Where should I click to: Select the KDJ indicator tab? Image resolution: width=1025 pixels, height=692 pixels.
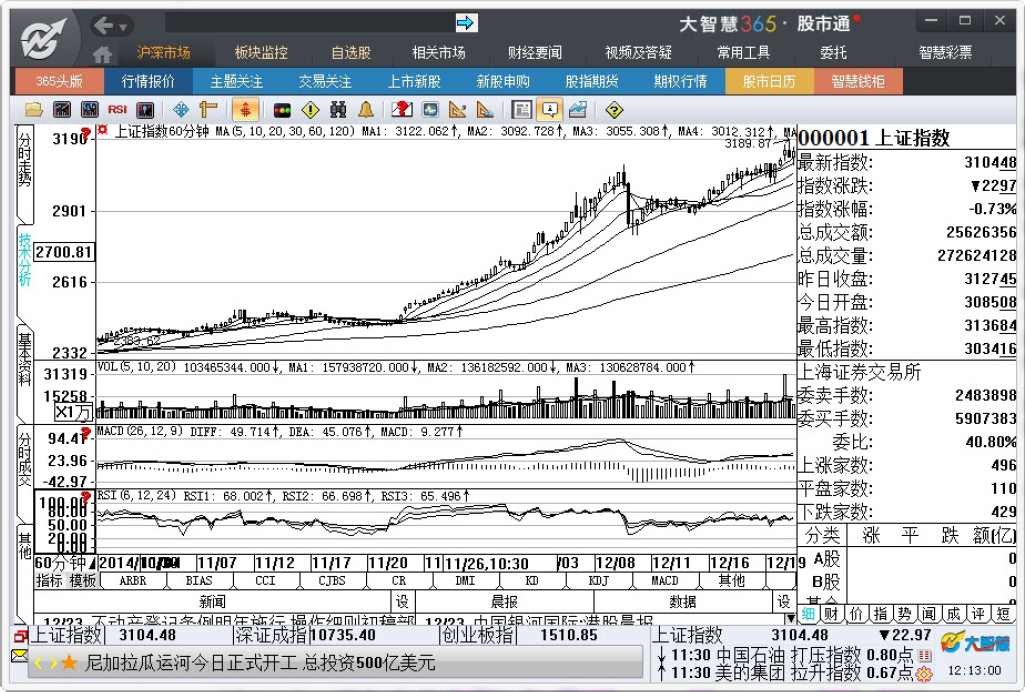tap(598, 580)
